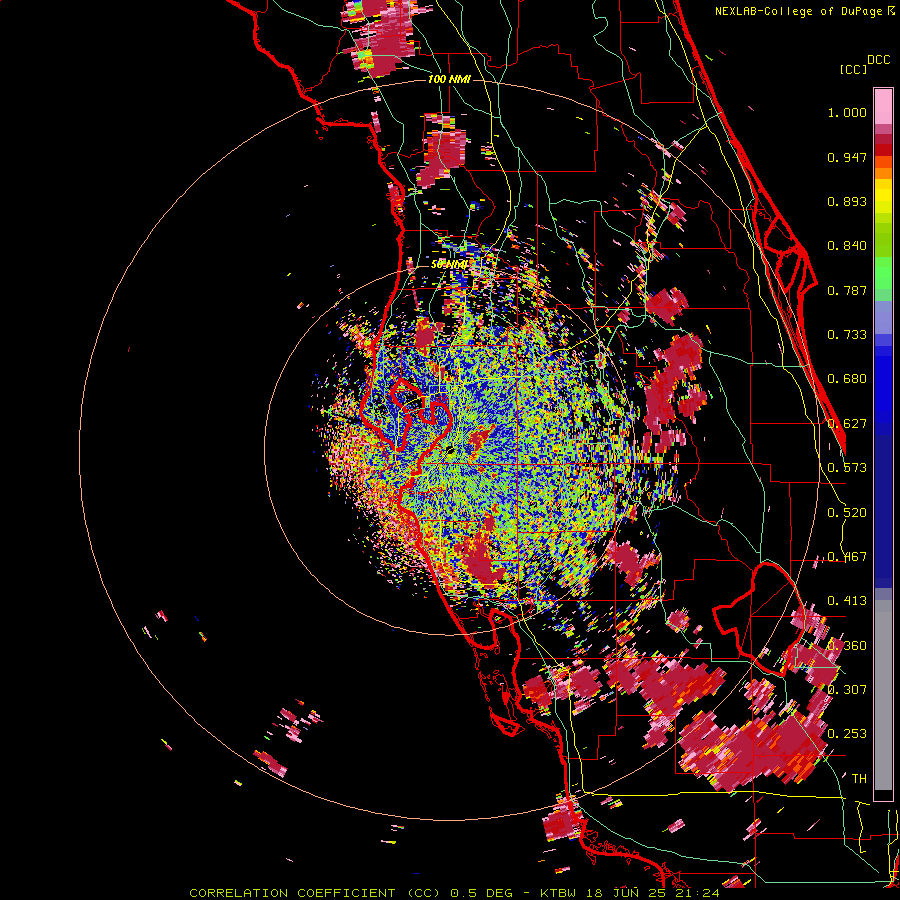Click the [CC] units label

[x=853, y=69]
